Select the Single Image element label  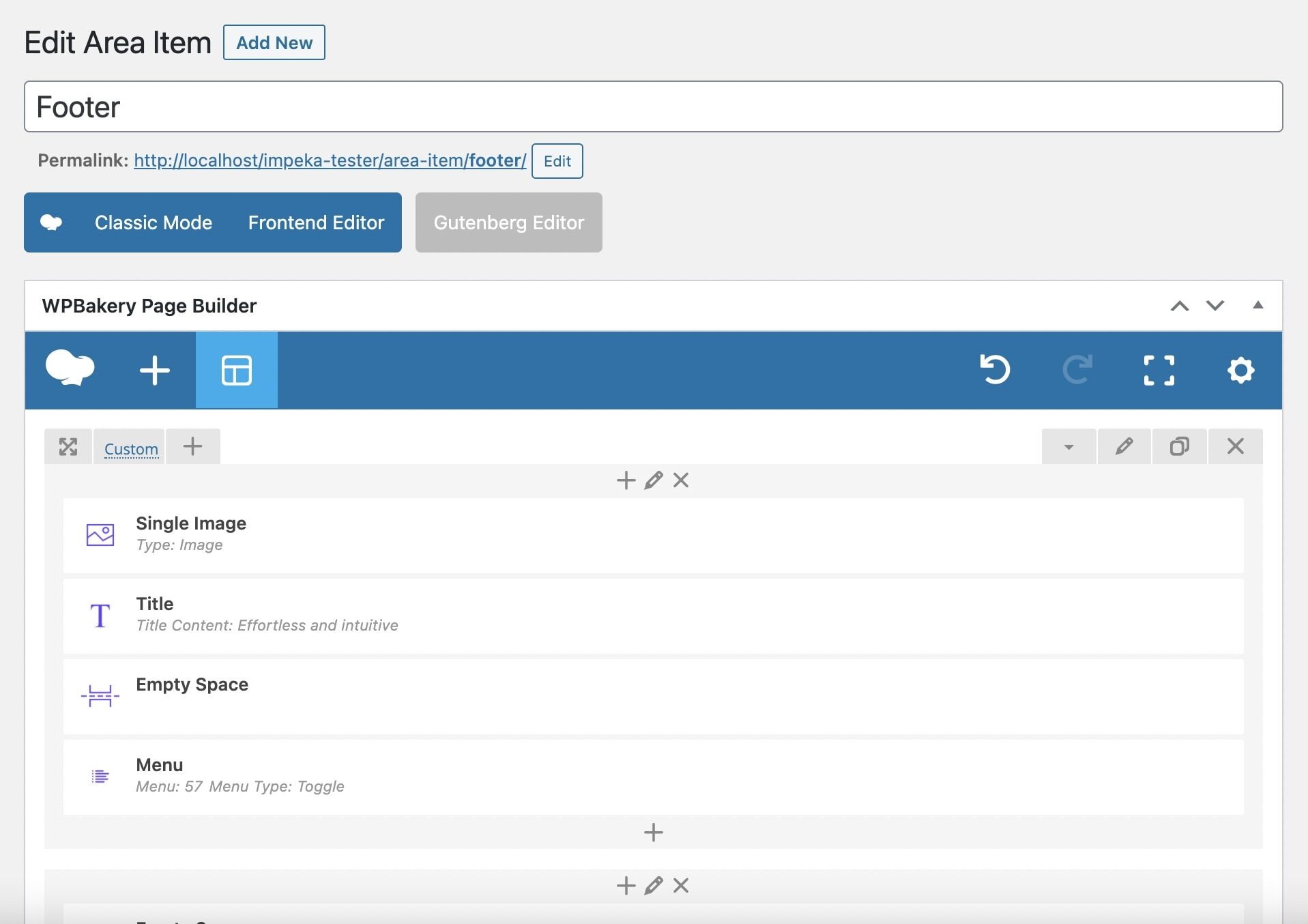point(191,523)
